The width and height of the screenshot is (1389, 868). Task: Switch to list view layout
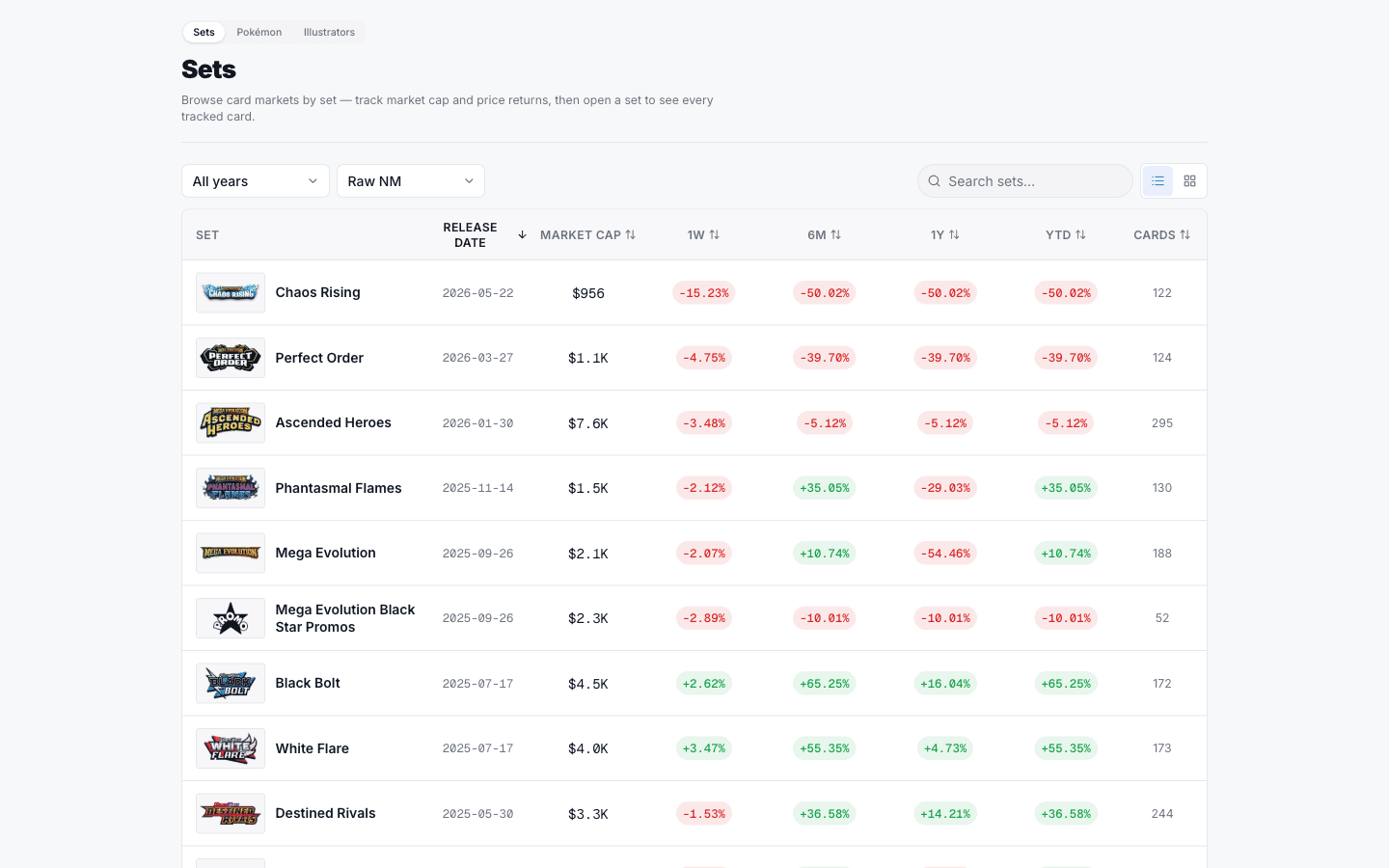(x=1157, y=181)
